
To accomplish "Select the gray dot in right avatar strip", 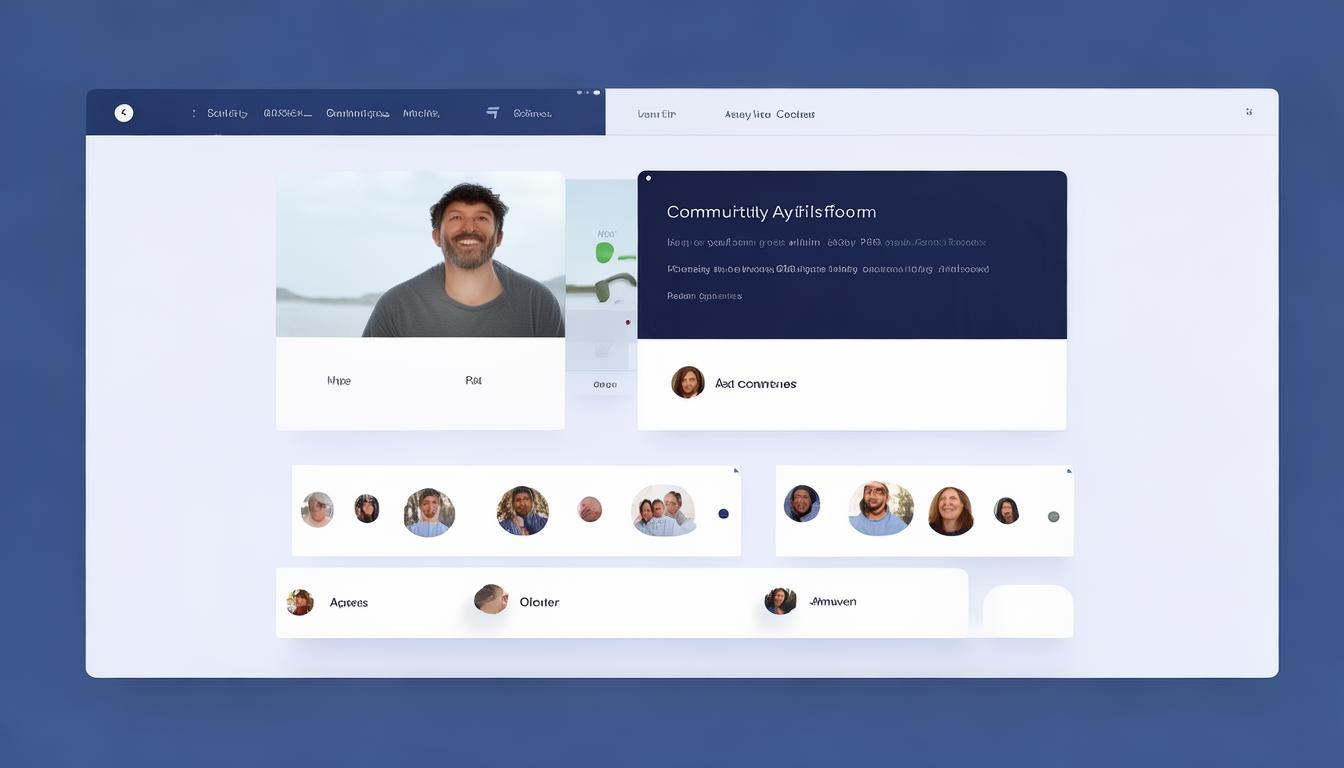I will [1053, 517].
